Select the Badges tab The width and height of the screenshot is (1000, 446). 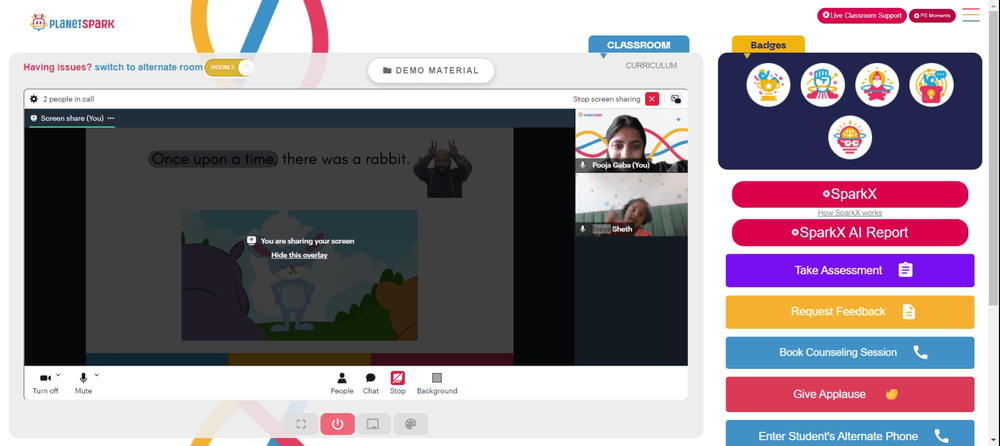pos(768,45)
